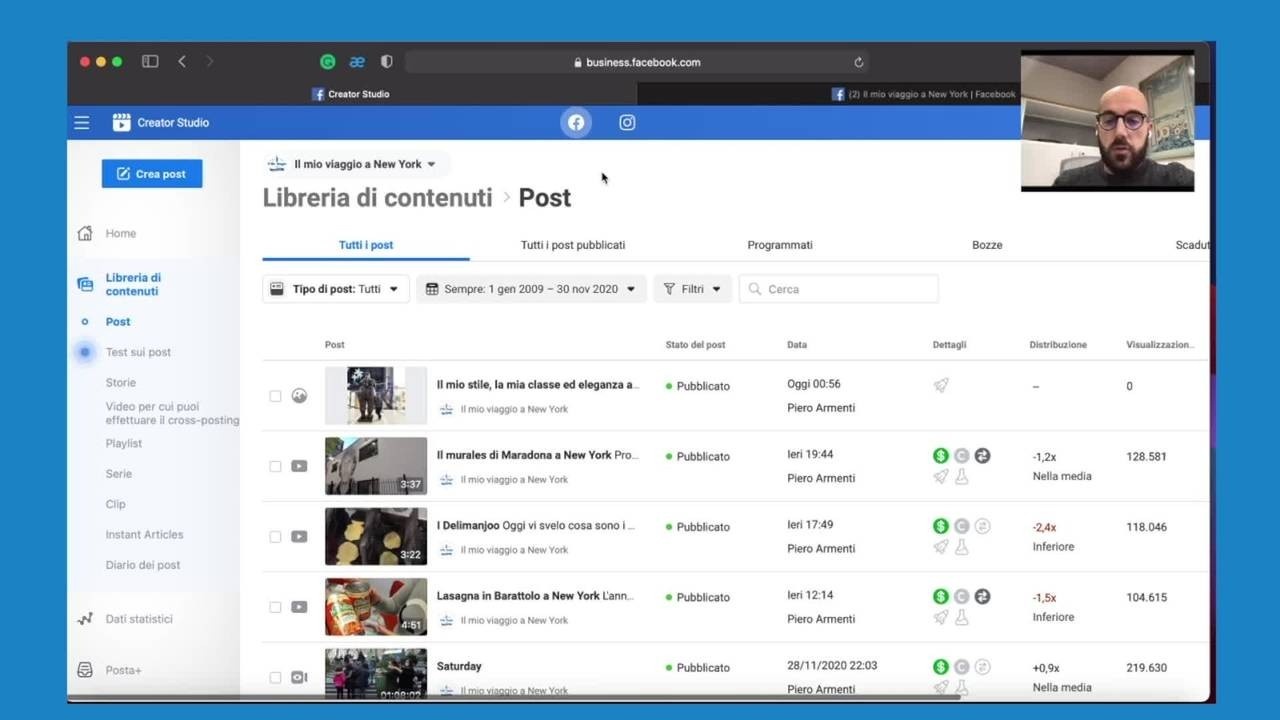Click the 128.581 views value
Viewport: 1280px width, 720px height.
coord(1146,456)
